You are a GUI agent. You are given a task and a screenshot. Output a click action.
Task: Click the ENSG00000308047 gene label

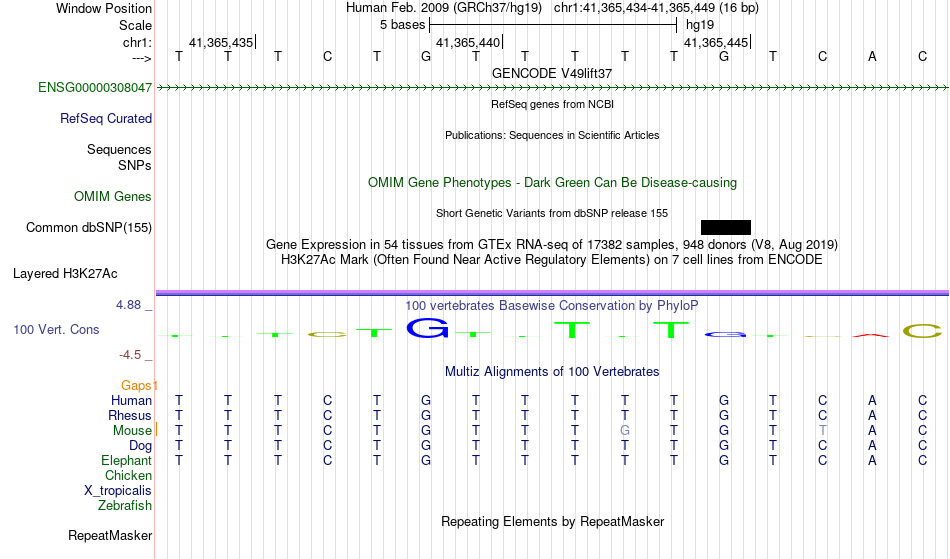pyautogui.click(x=95, y=88)
